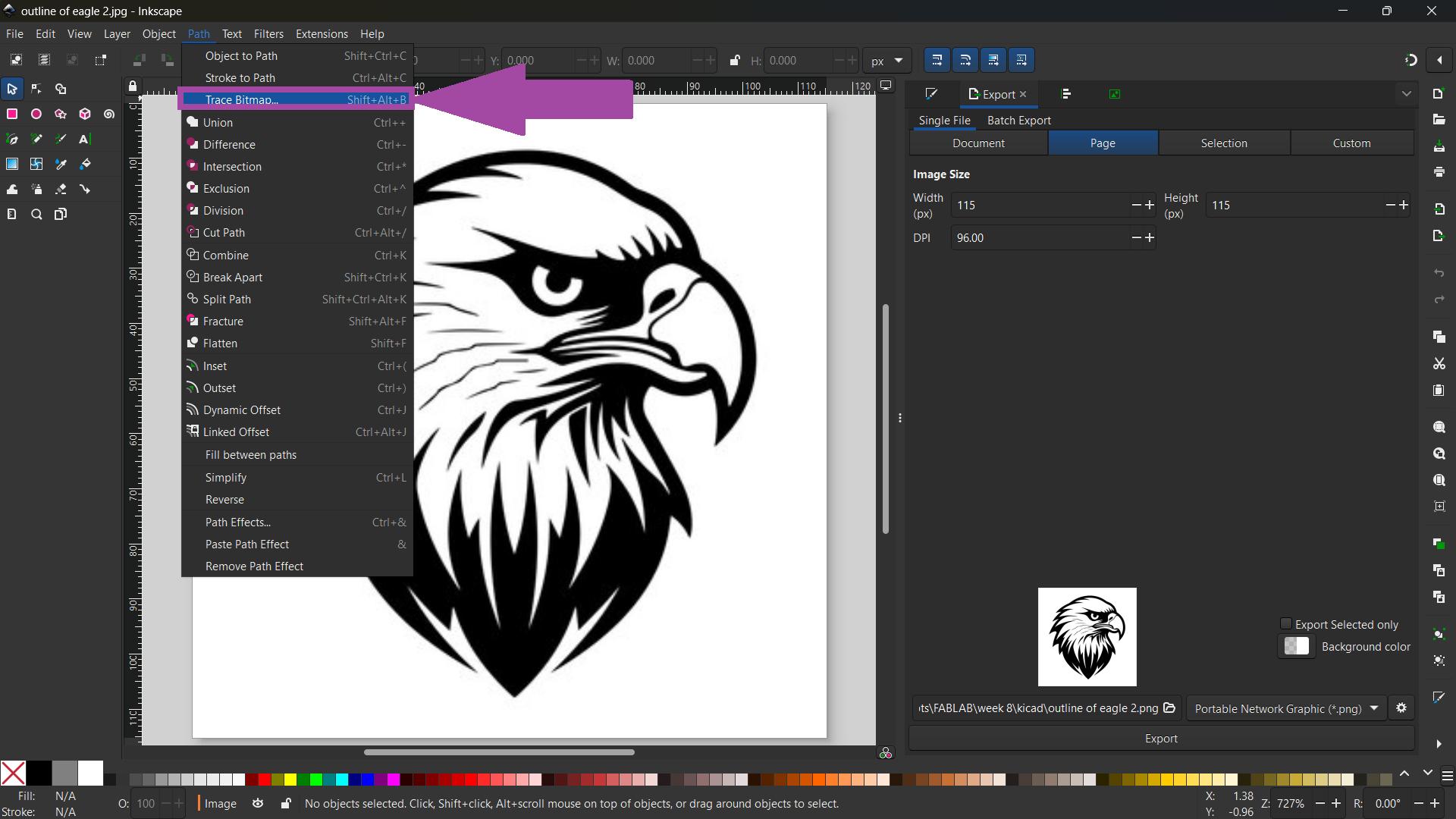Select the Spiral tool

[109, 114]
